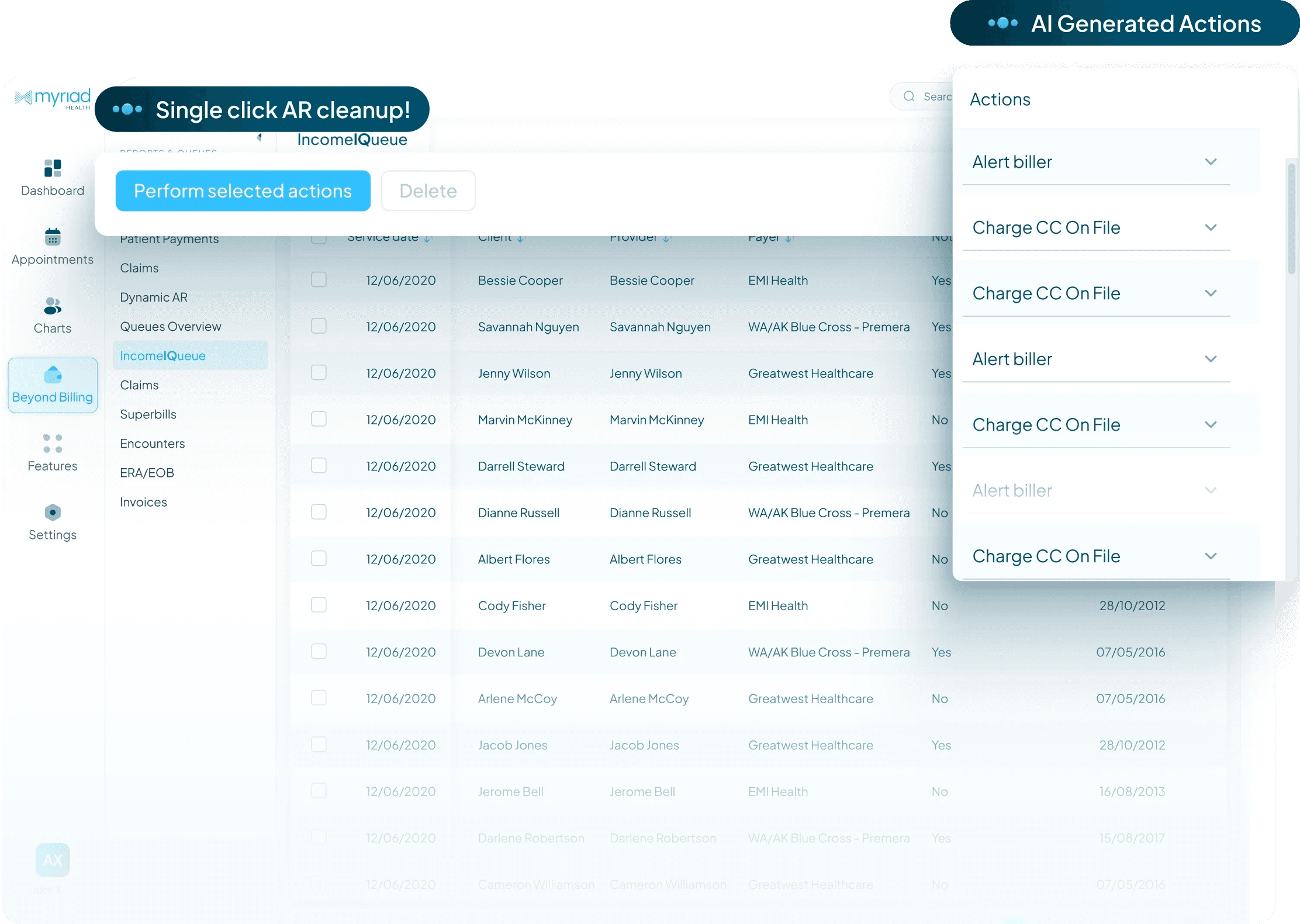The image size is (1300, 924).
Task: Go to Queues Overview in sidebar
Action: point(171,326)
